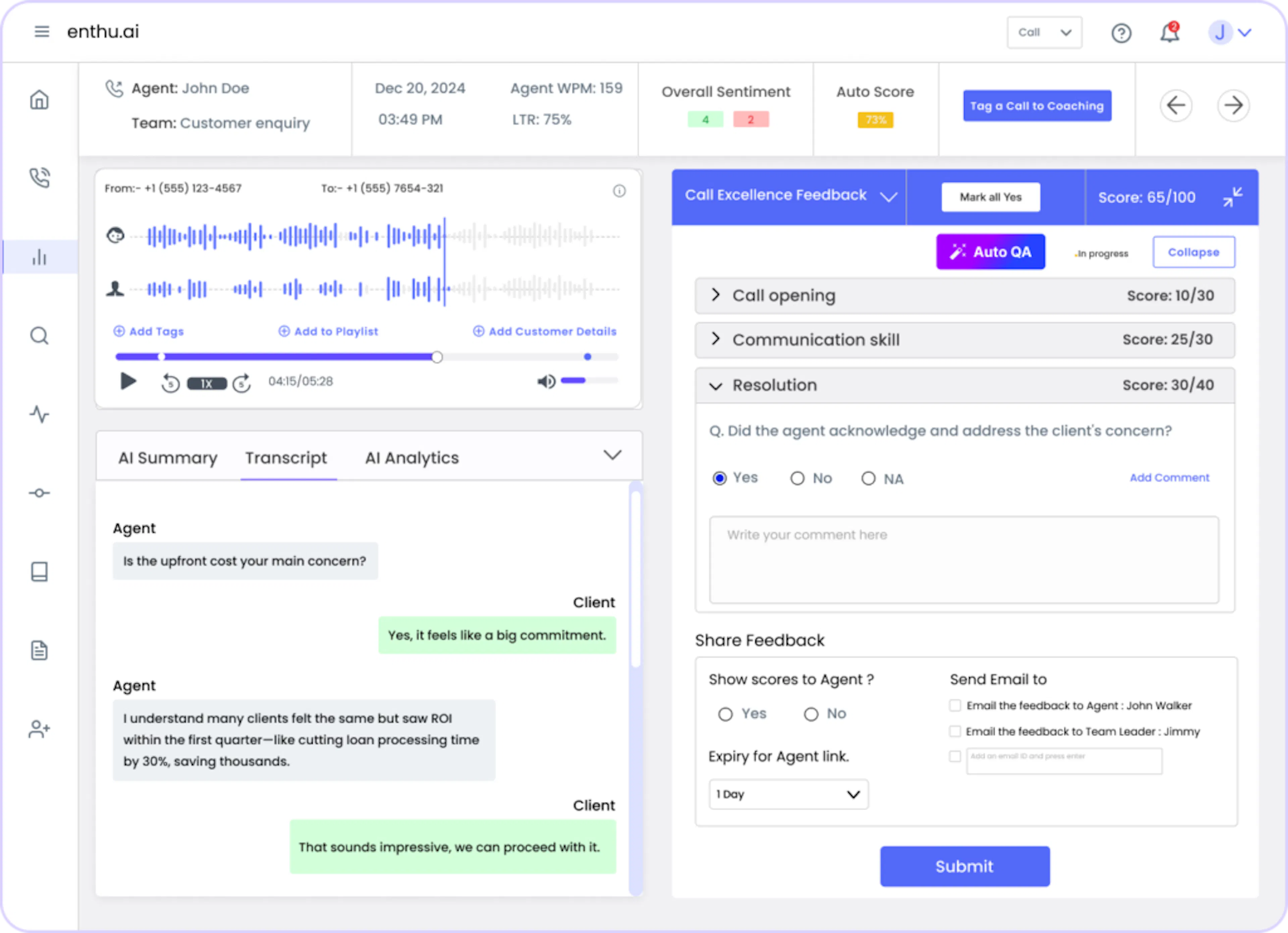1288x933 pixels.
Task: Run Auto QA
Action: click(x=990, y=252)
